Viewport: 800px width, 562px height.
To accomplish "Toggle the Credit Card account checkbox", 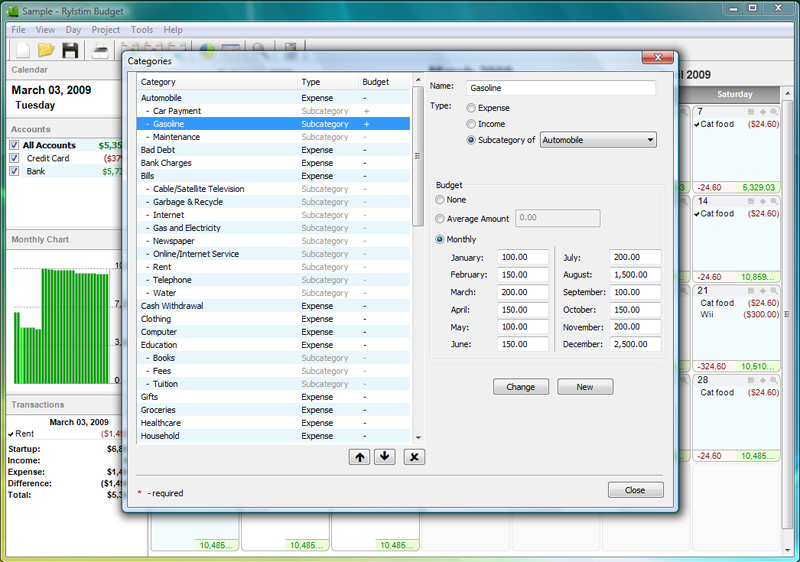I will pos(14,158).
